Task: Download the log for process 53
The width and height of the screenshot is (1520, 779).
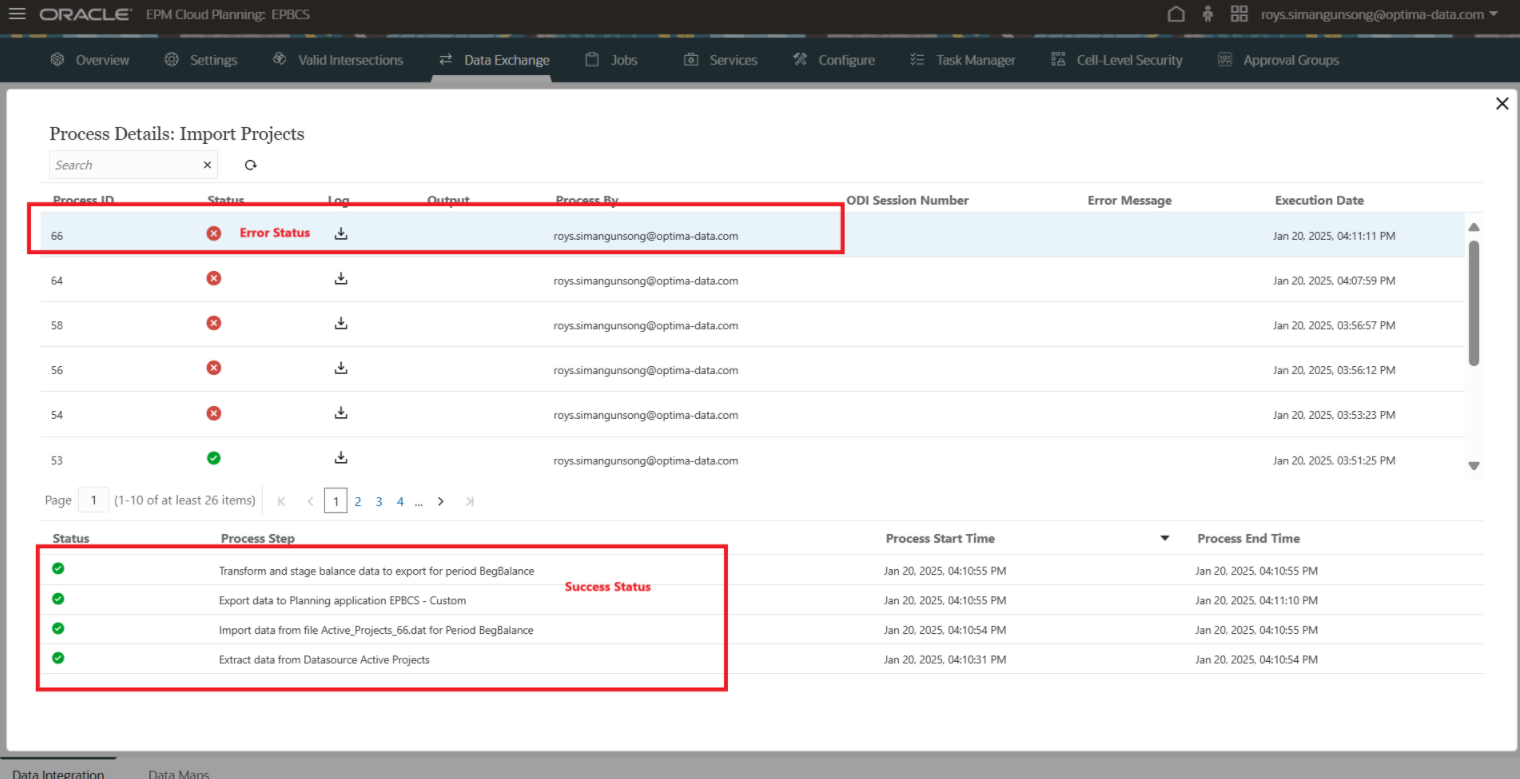Action: (341, 457)
